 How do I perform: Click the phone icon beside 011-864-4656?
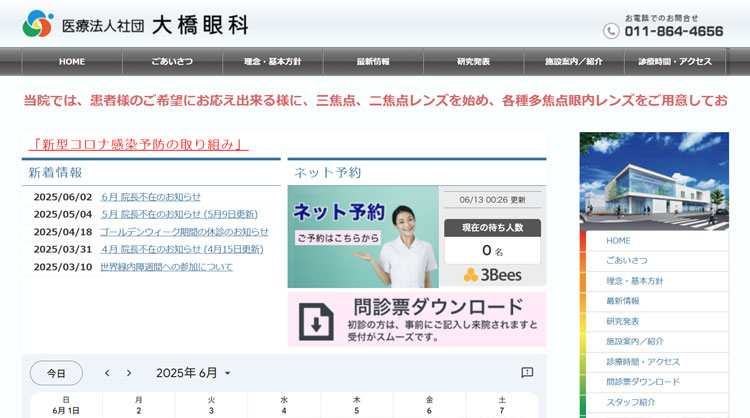(611, 31)
